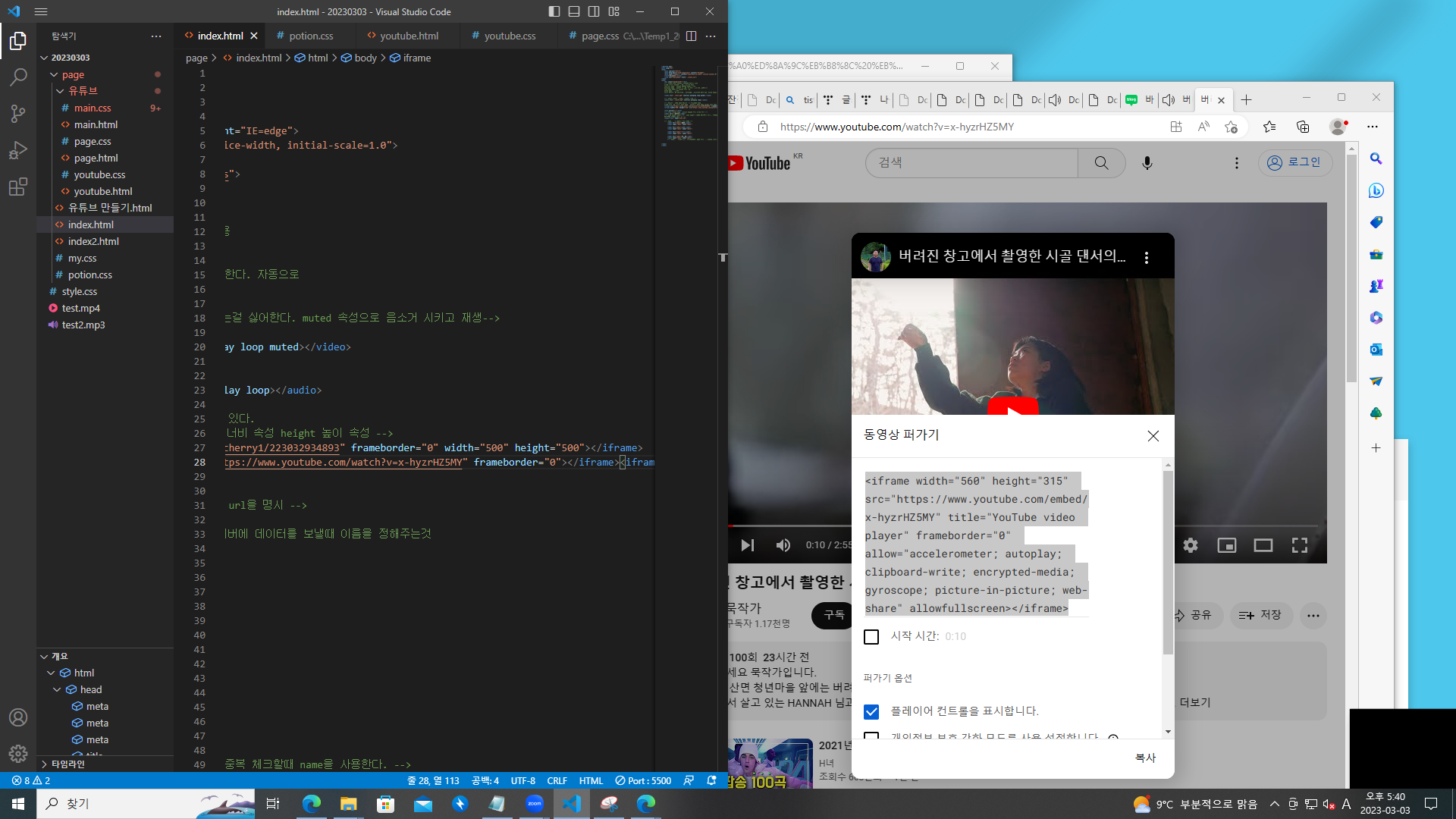Collapse the 유튜브 folder in the explorer

pyautogui.click(x=60, y=91)
